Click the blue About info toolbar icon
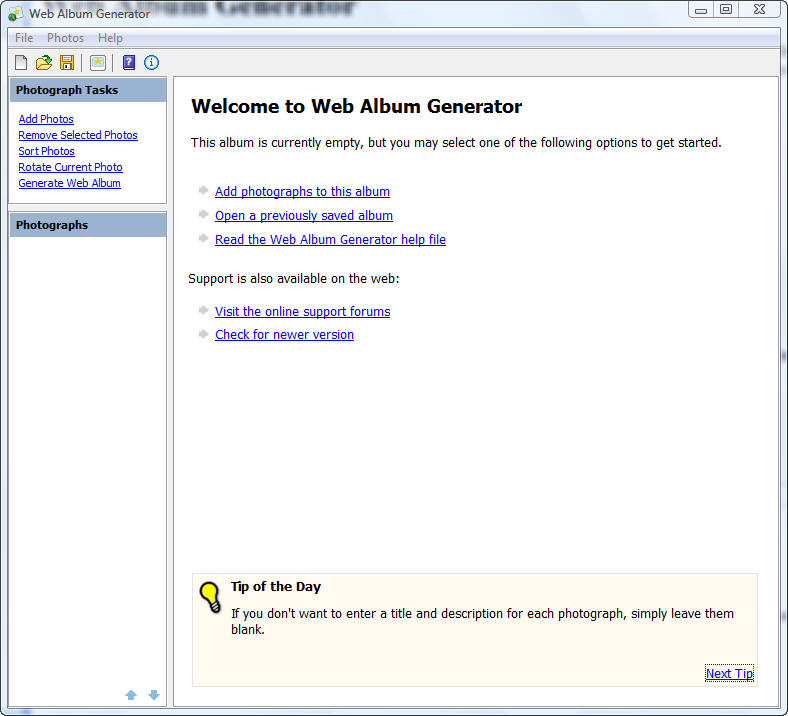 (x=151, y=63)
